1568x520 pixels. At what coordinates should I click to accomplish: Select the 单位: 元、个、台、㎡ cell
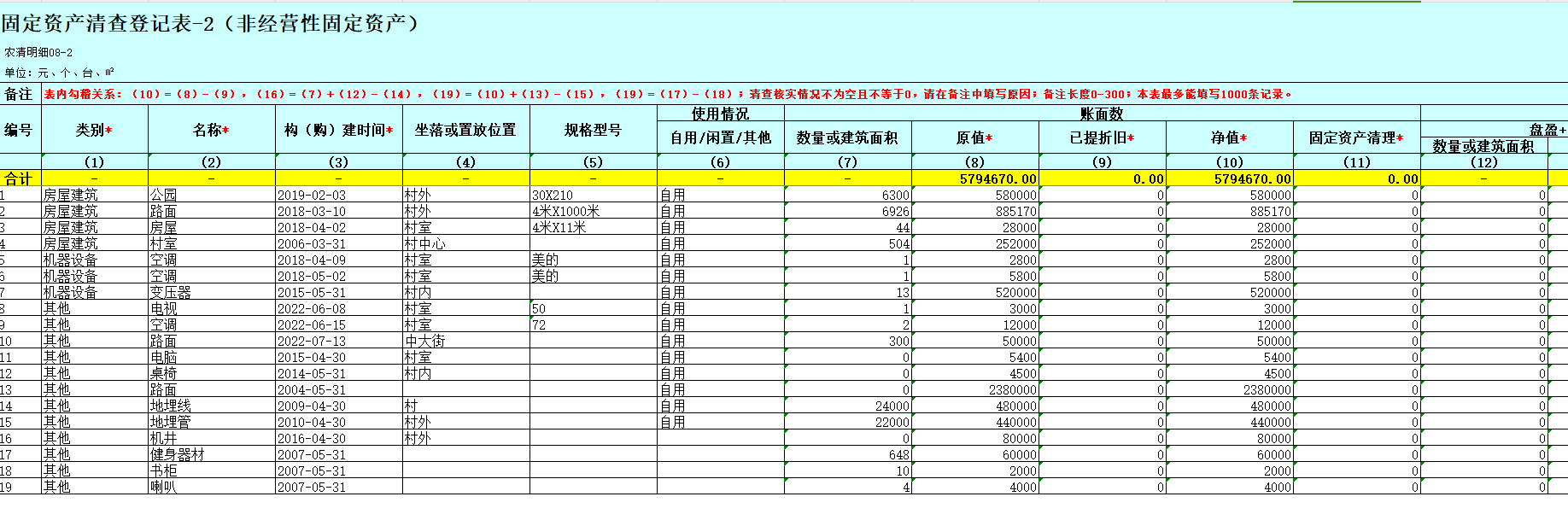(x=59, y=73)
